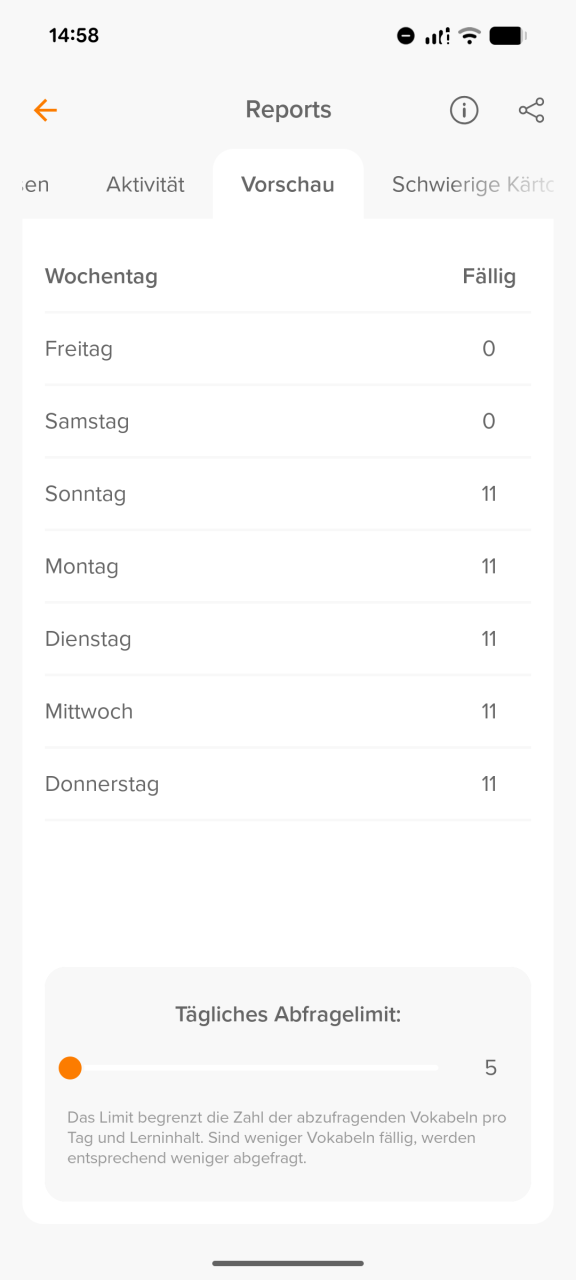
Task: Select the Vorschau tab
Action: click(x=288, y=184)
